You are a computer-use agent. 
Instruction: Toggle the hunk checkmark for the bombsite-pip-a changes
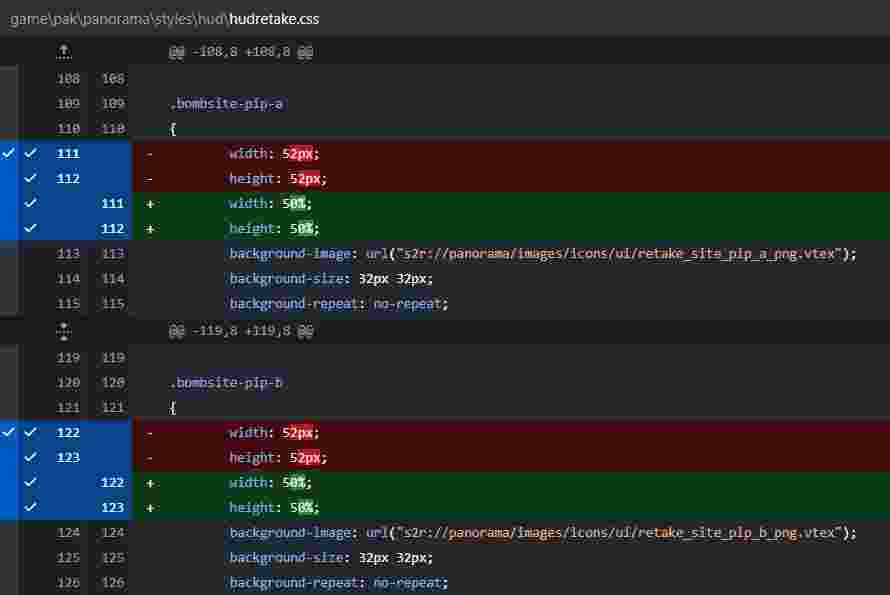[x=8, y=153]
